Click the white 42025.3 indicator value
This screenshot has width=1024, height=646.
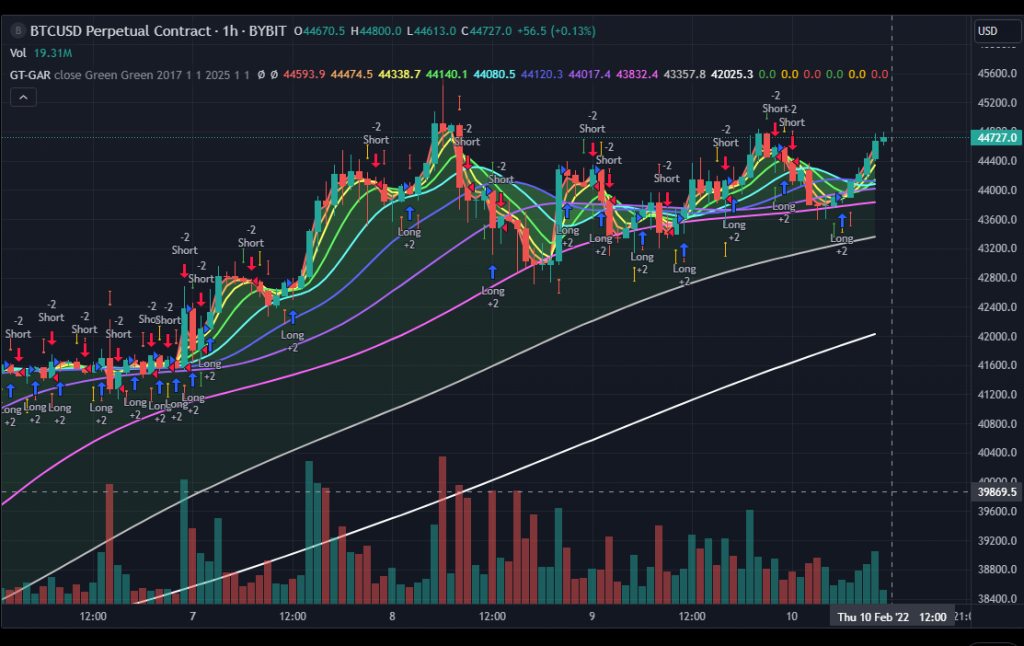[x=733, y=74]
